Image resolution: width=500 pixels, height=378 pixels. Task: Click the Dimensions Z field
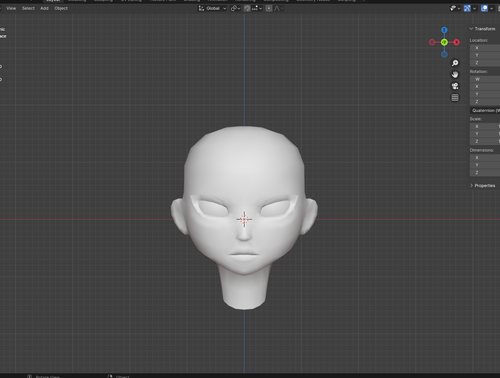tap(485, 173)
